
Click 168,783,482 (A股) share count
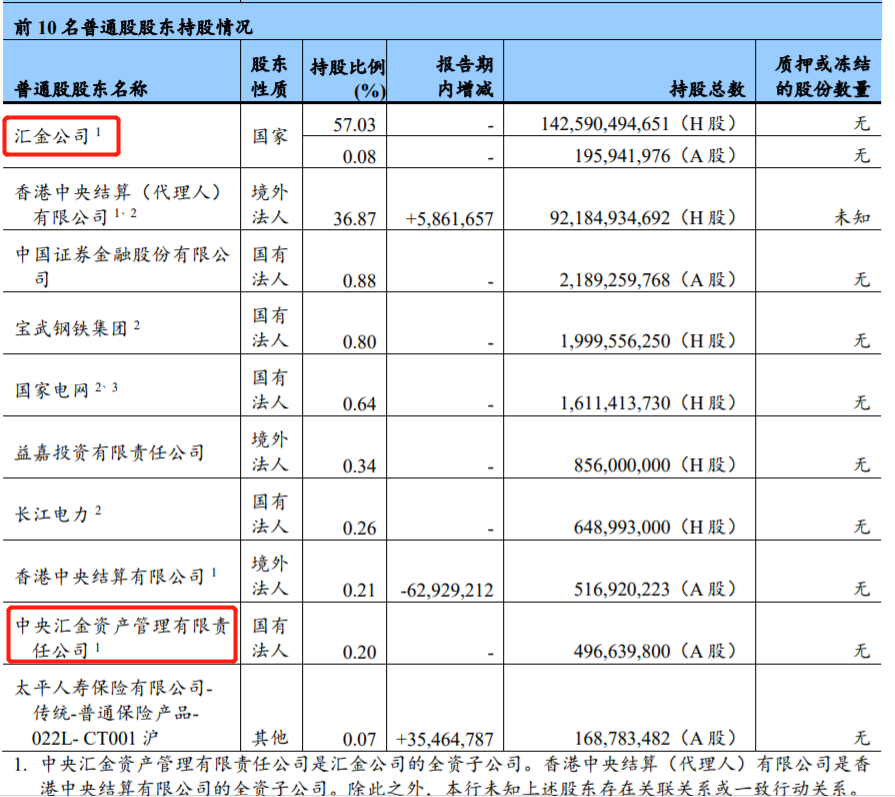coord(655,739)
